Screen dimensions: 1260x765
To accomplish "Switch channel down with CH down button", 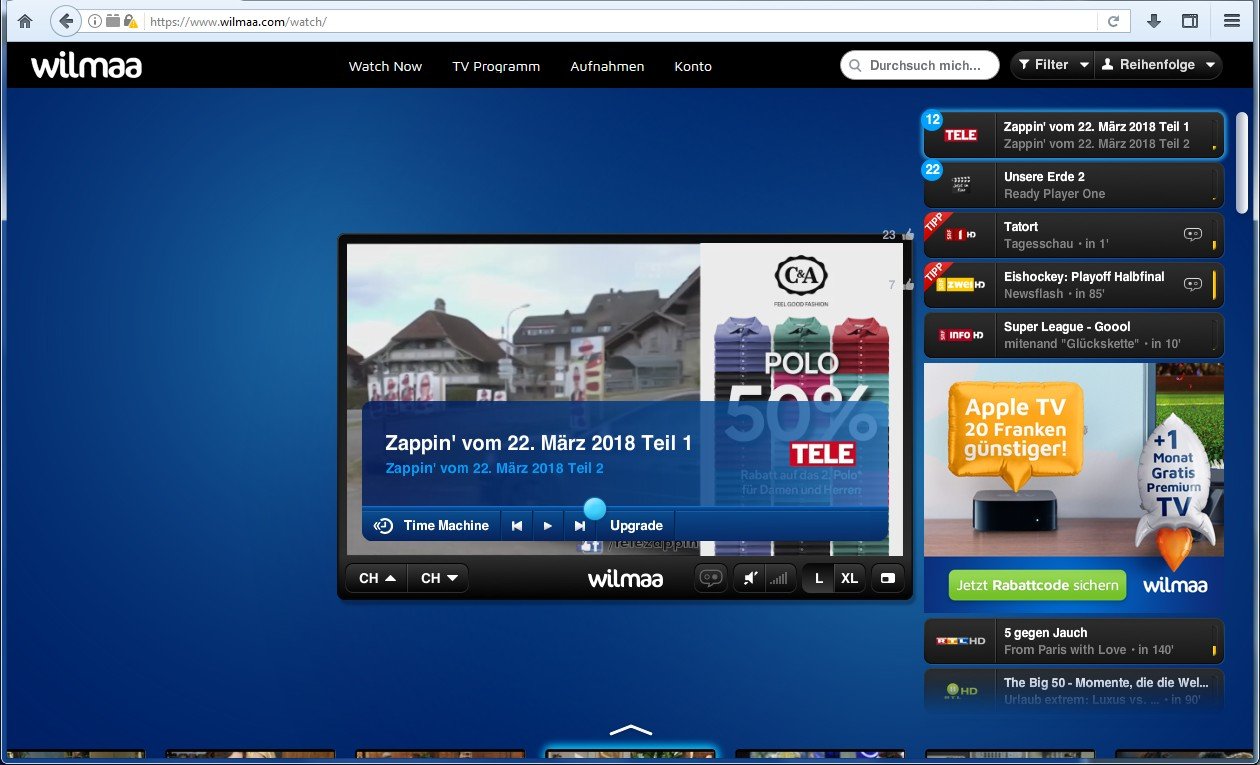I will [438, 578].
